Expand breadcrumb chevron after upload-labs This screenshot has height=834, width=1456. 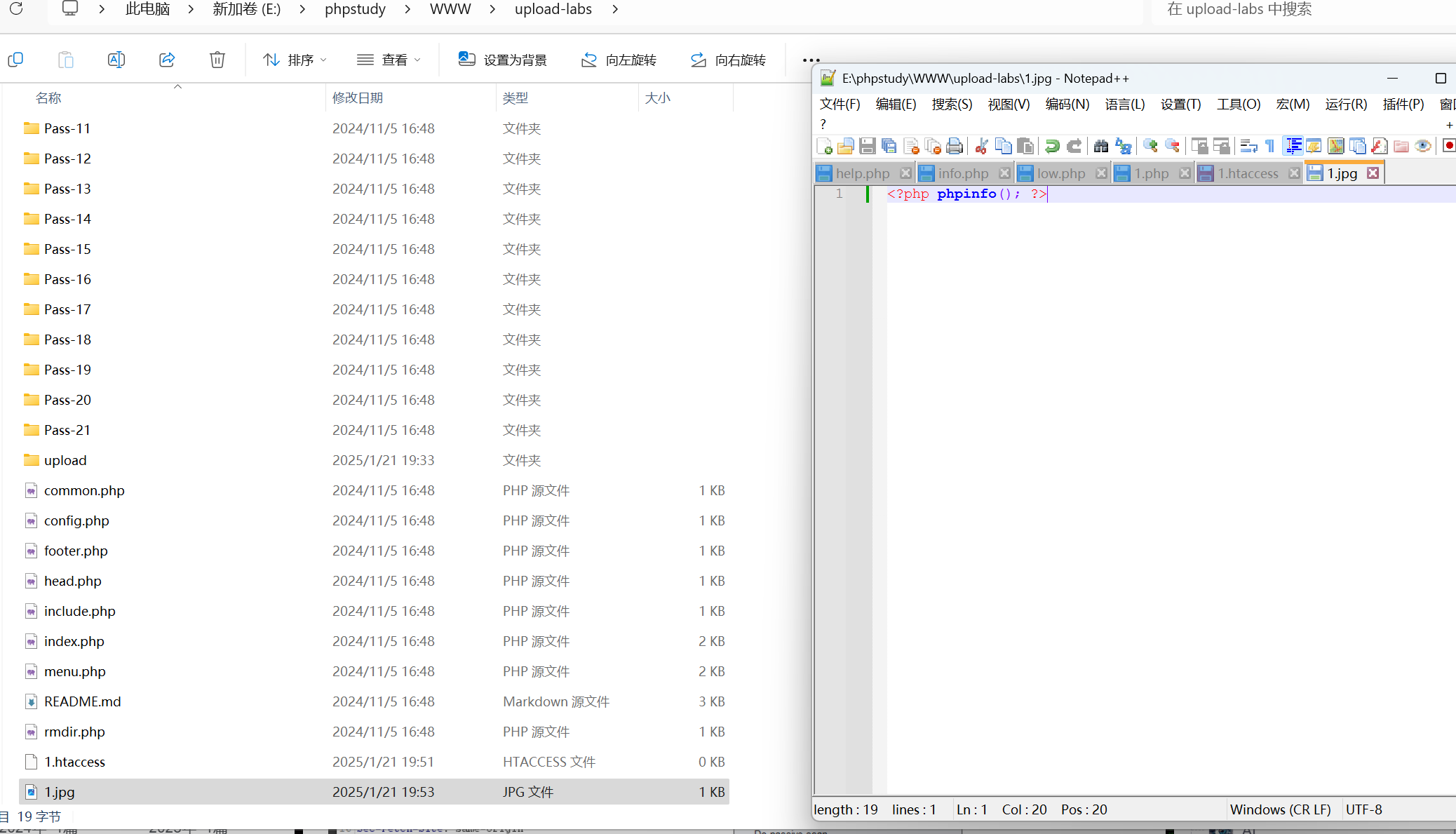[615, 9]
